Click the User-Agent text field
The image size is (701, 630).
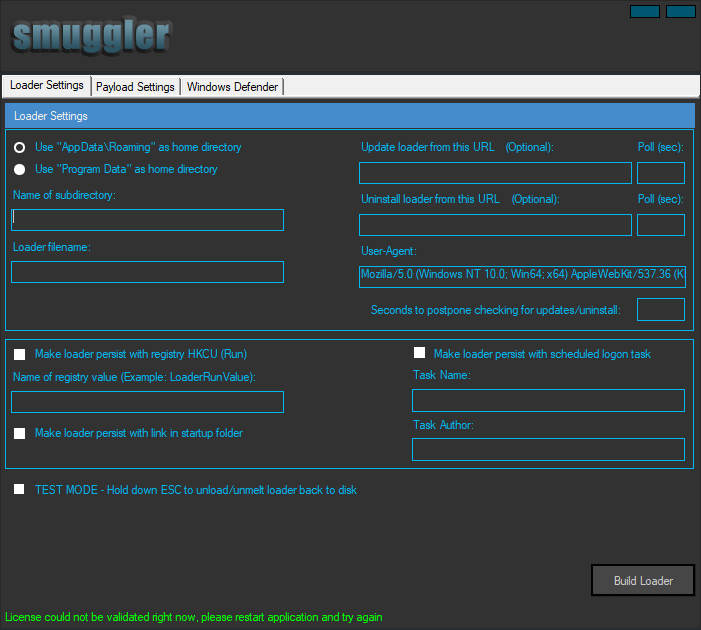coord(522,277)
